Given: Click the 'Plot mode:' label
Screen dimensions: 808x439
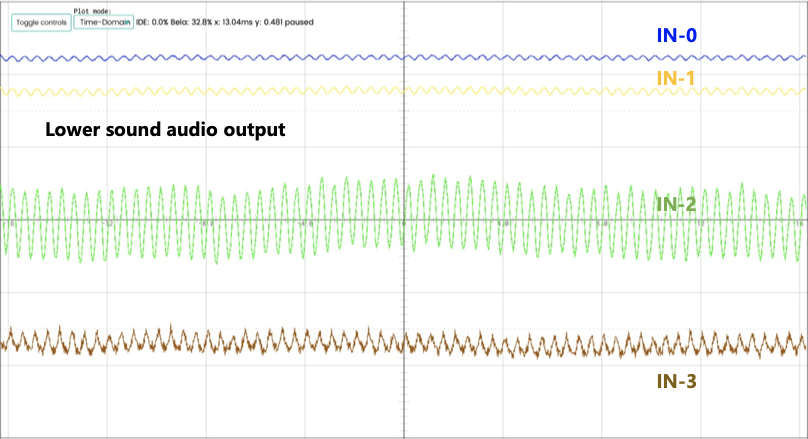Looking at the screenshot, I should [94, 10].
